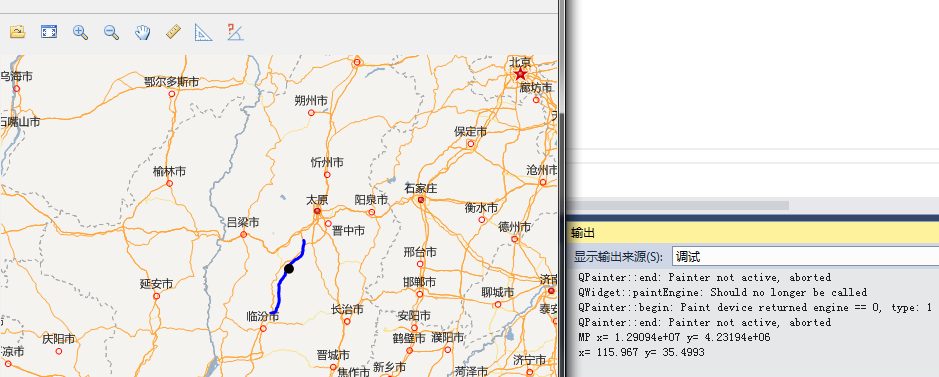
Task: Select the zoom out magnifier tool
Action: point(111,32)
